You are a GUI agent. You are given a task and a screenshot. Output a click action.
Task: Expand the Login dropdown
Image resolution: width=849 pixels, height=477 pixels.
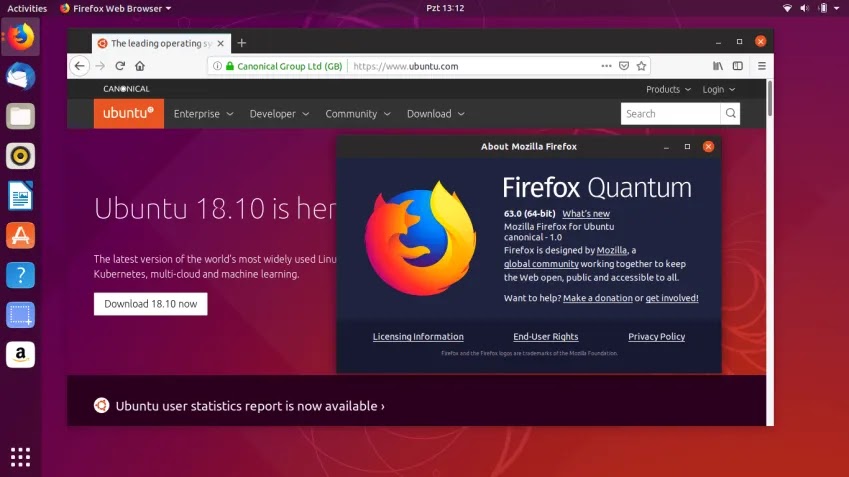coord(719,89)
